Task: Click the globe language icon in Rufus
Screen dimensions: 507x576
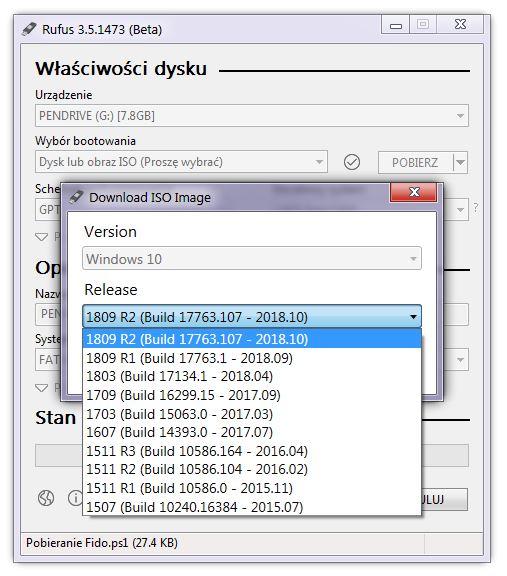Action: click(x=46, y=498)
